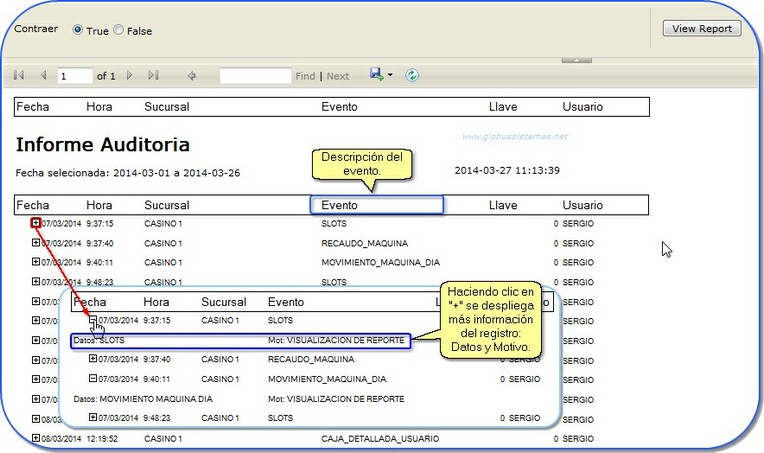The image size is (764, 453).
Task: Expand the main table 9:37:15 SLOTS row
Action: tap(36, 223)
